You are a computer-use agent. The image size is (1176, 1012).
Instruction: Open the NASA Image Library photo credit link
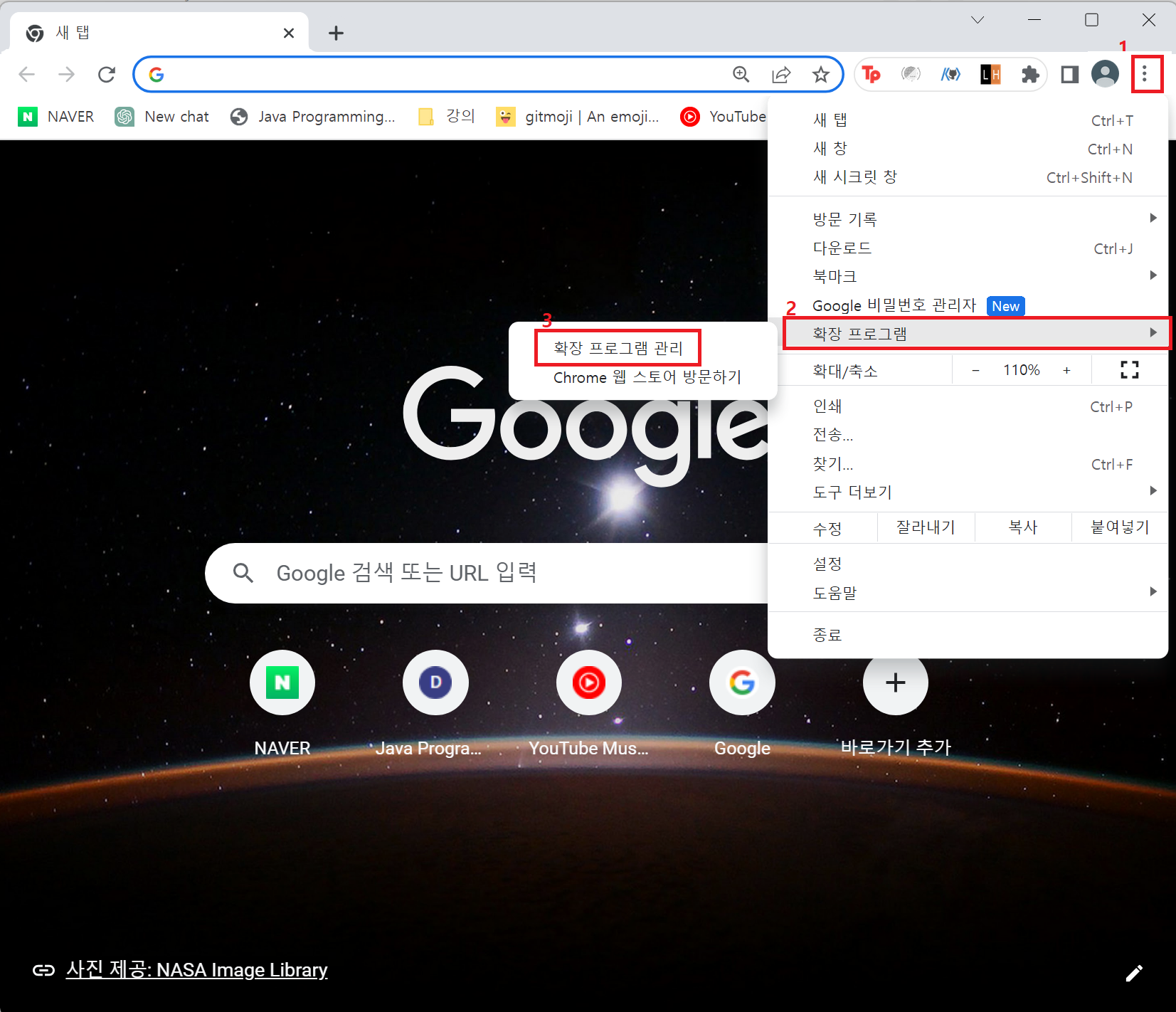point(196,970)
